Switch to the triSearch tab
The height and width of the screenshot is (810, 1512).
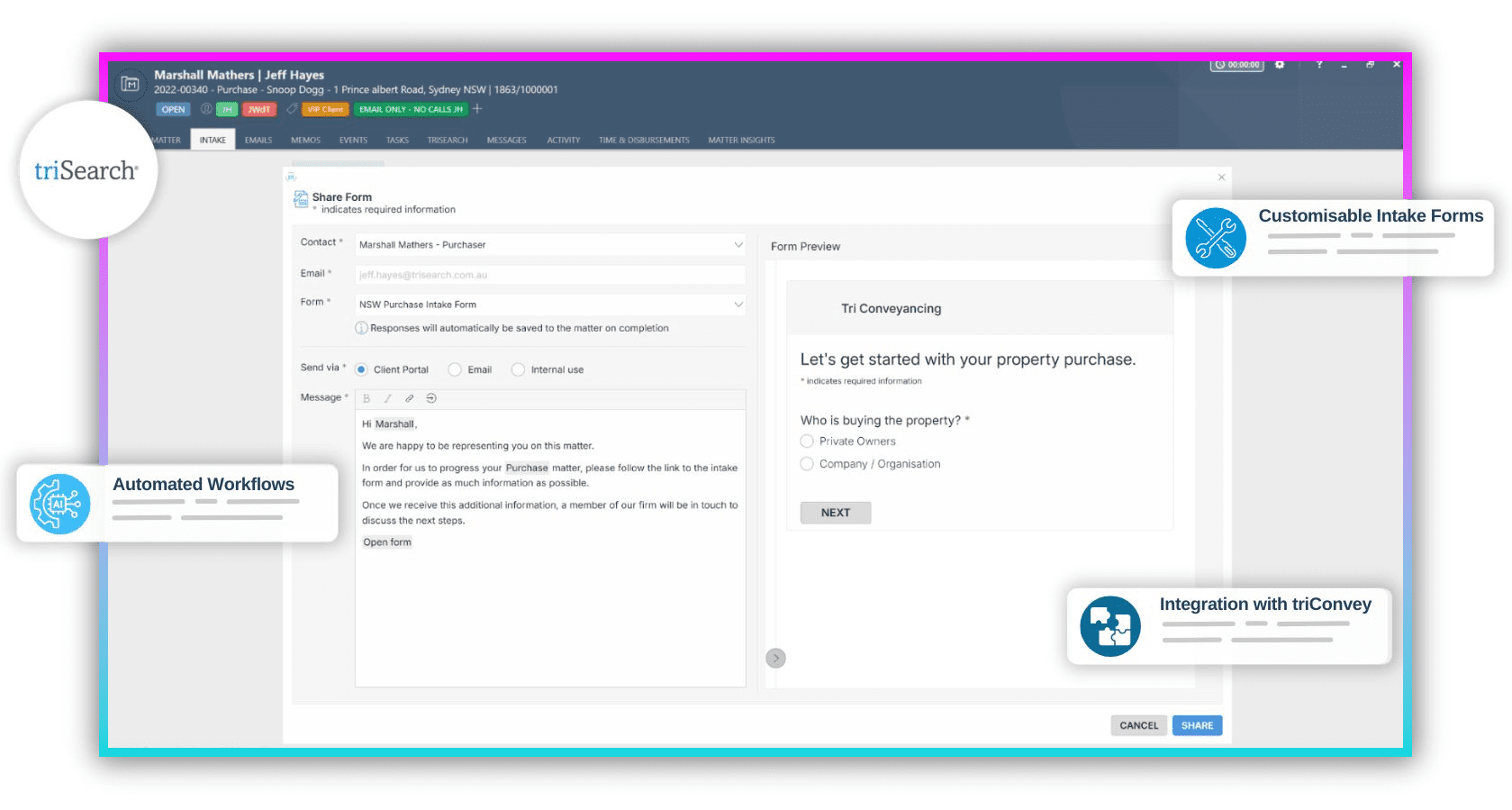pos(448,141)
